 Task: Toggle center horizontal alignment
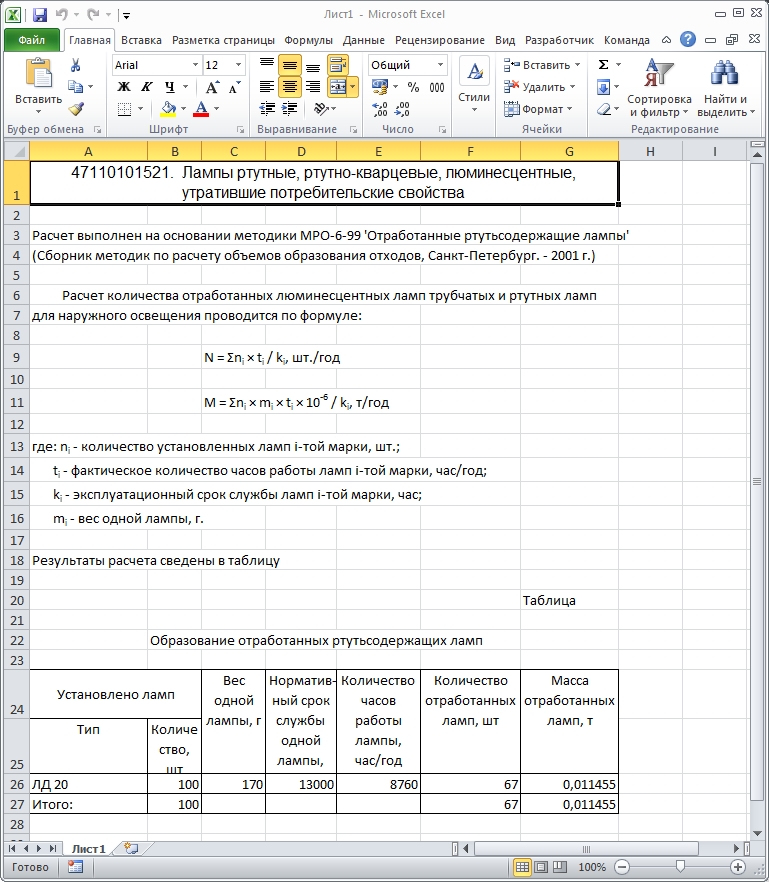[290, 87]
